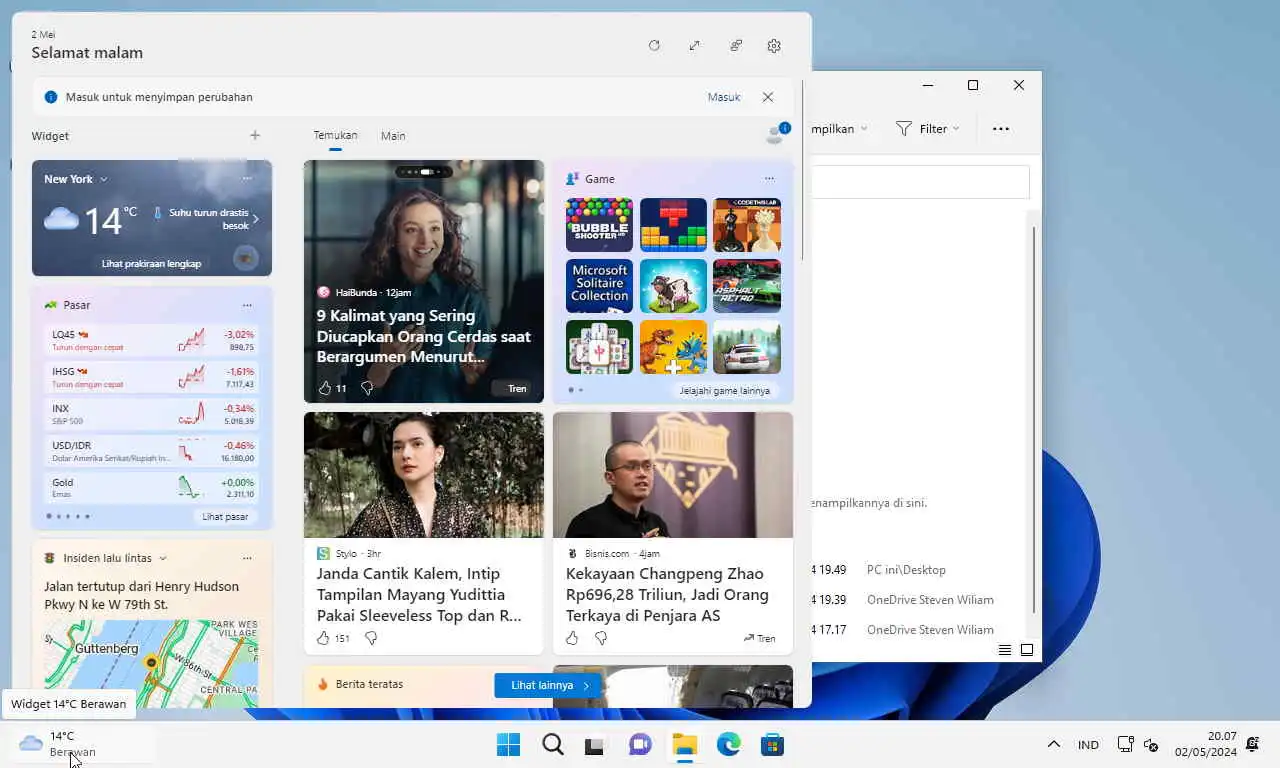Click the Masuk sign-in link

click(x=724, y=97)
